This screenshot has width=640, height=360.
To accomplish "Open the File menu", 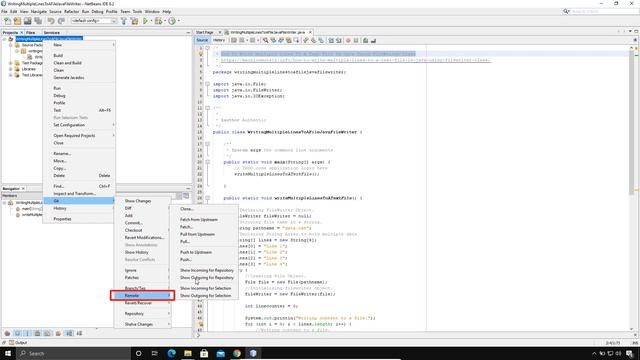I will (x=4, y=11).
